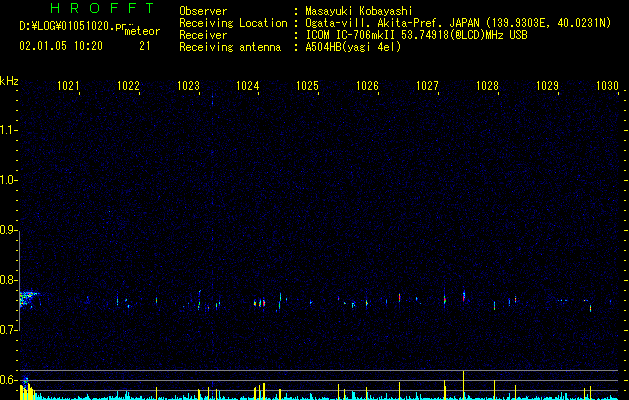Click the kHz axis unit label

pyautogui.click(x=9, y=81)
